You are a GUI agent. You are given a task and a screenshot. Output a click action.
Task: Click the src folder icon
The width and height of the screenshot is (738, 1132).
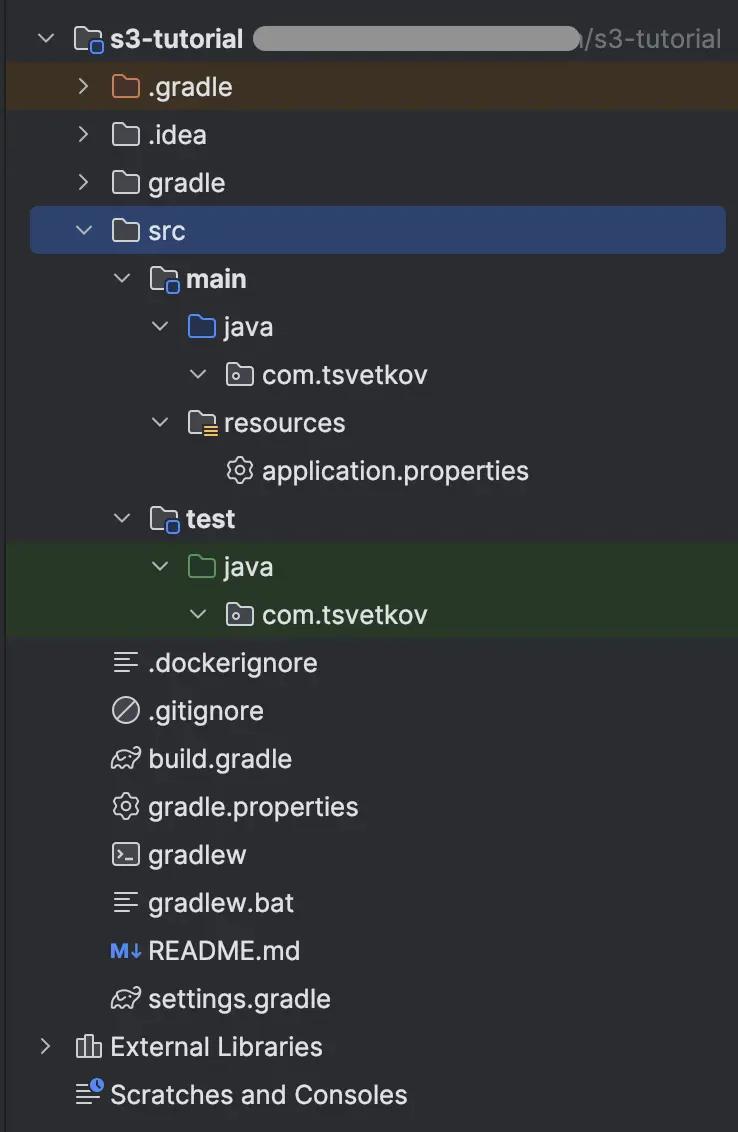[126, 230]
